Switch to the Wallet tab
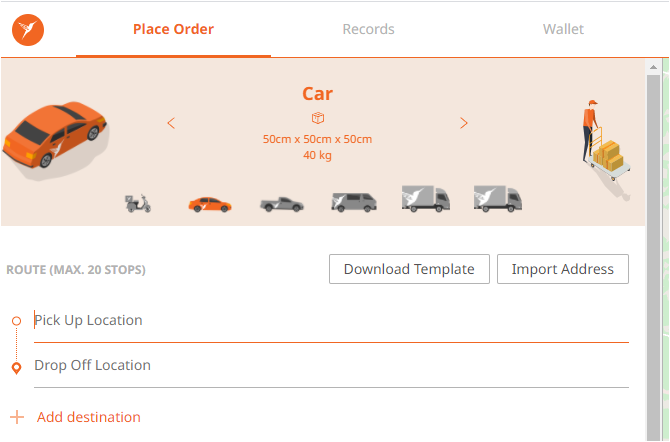Image resolution: width=670 pixels, height=442 pixels. tap(563, 29)
